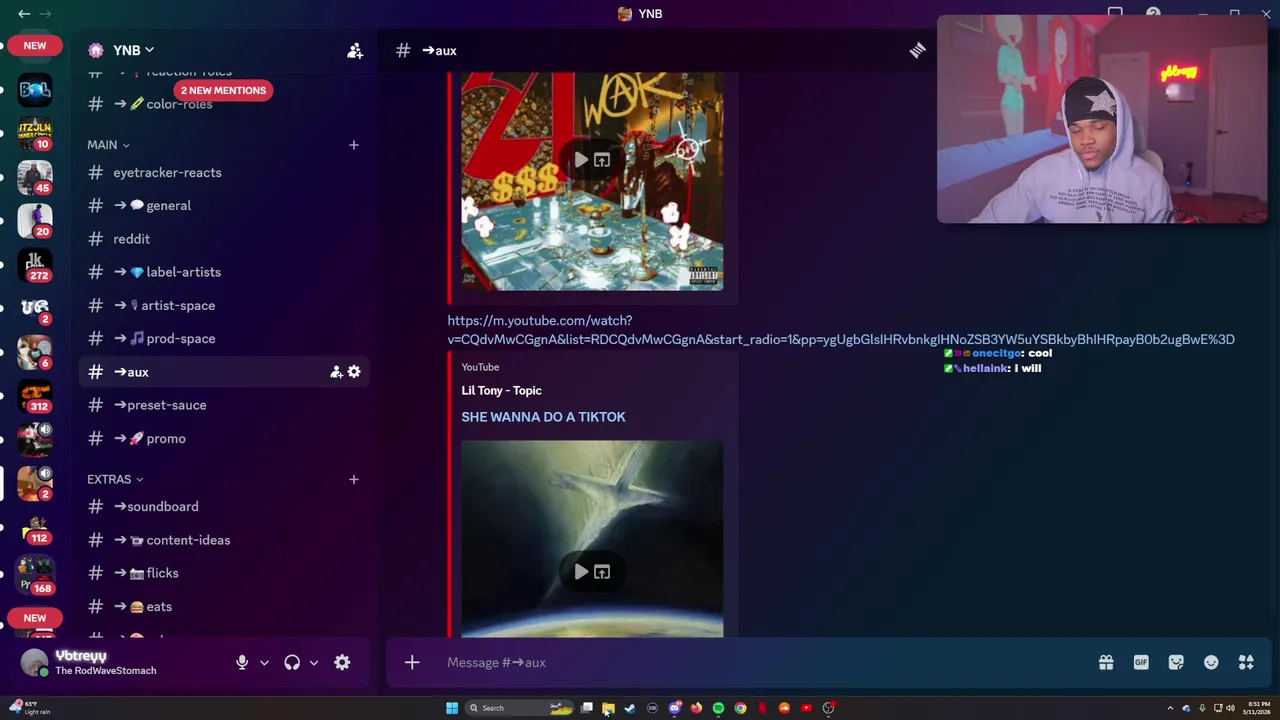Open the content-ideas channel
Viewport: 1280px width, 720px height.
[224, 540]
